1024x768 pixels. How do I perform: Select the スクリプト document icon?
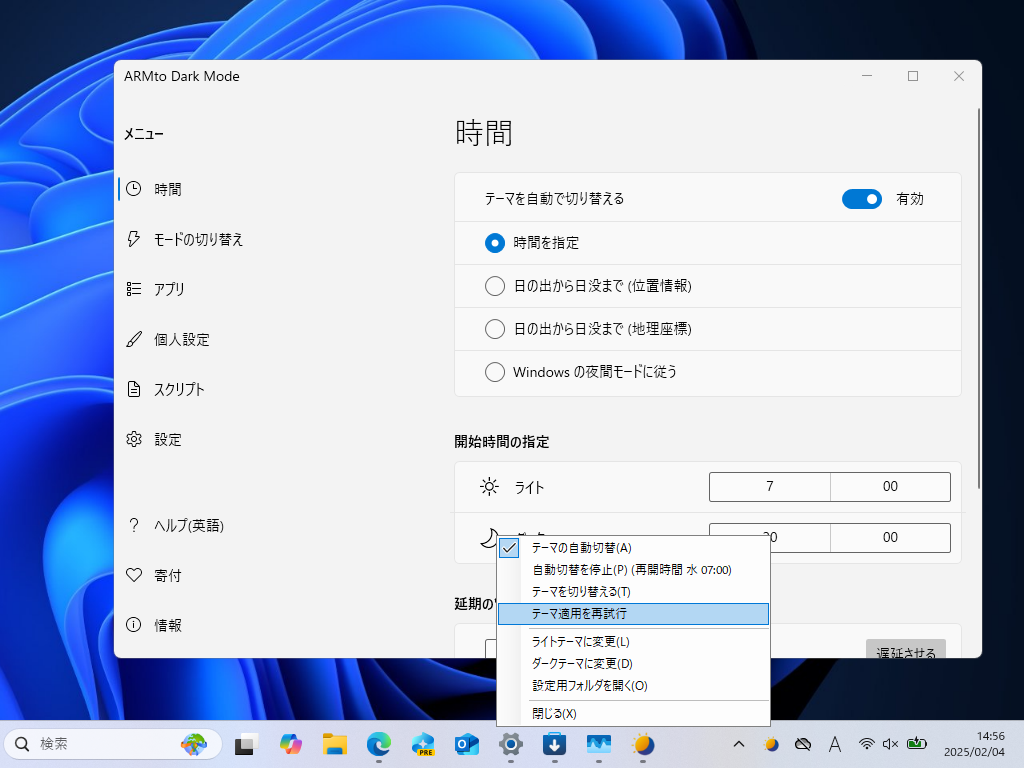133,389
